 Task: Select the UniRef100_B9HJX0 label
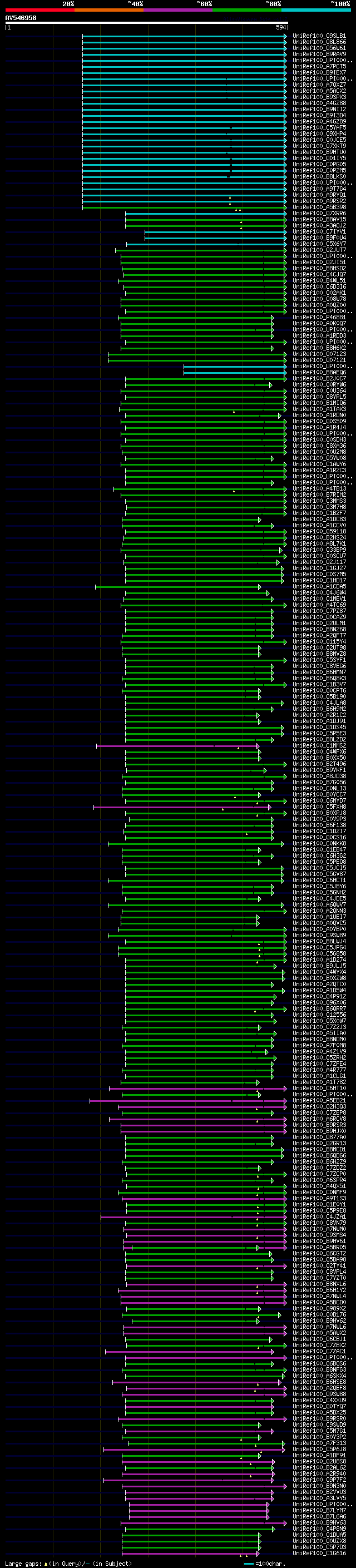pos(319,1131)
